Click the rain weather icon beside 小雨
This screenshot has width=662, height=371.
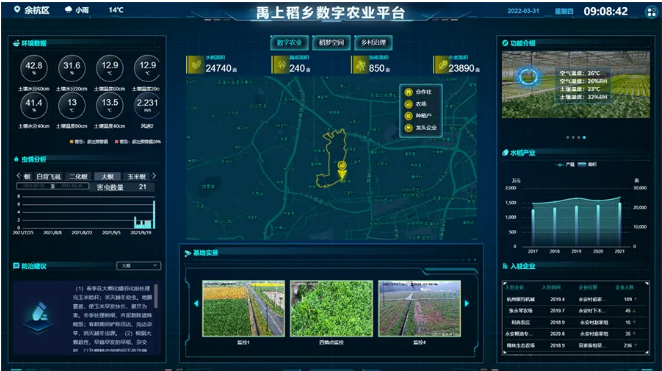coord(68,9)
